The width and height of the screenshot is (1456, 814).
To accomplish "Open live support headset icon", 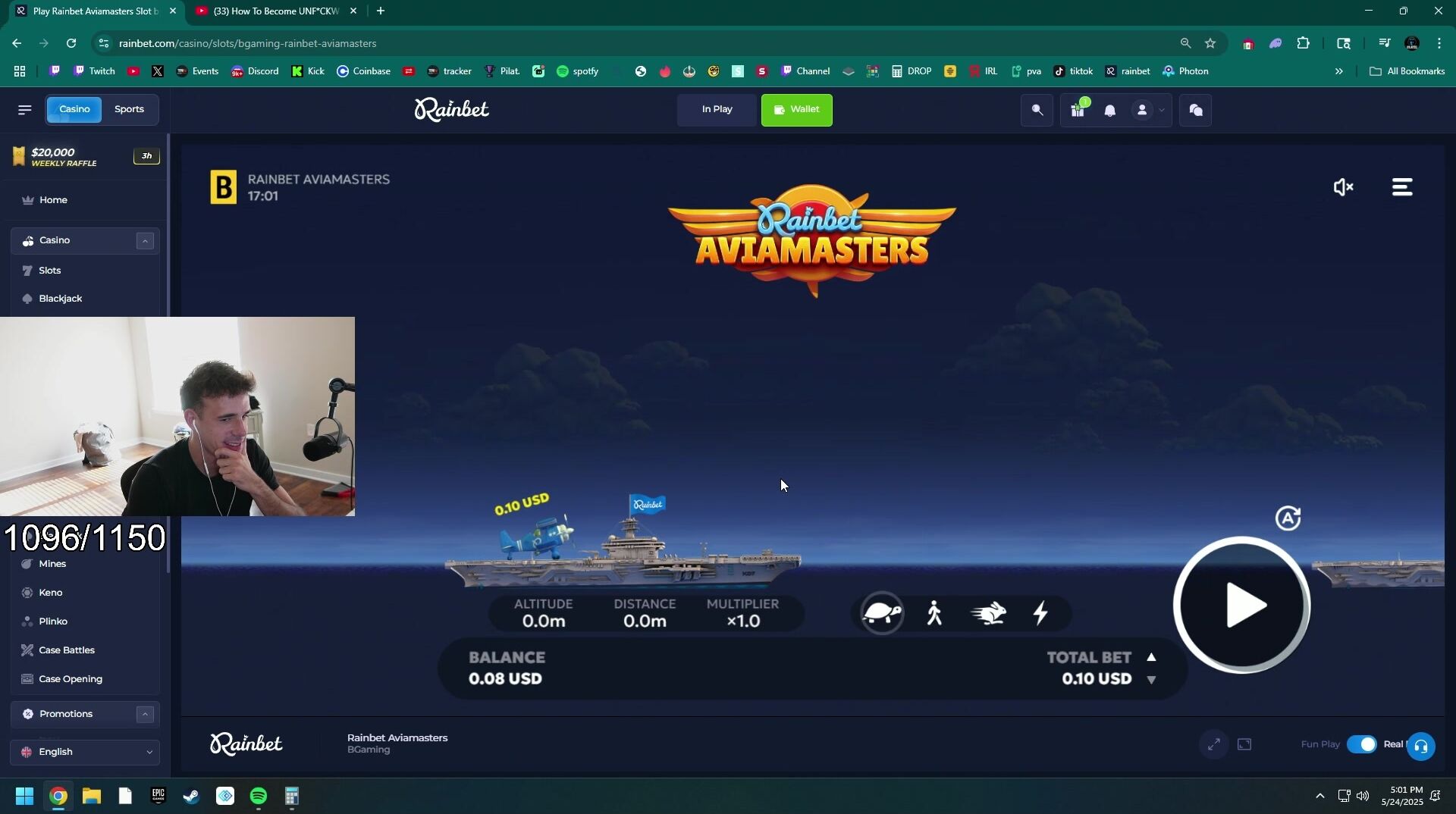I will (x=1420, y=747).
